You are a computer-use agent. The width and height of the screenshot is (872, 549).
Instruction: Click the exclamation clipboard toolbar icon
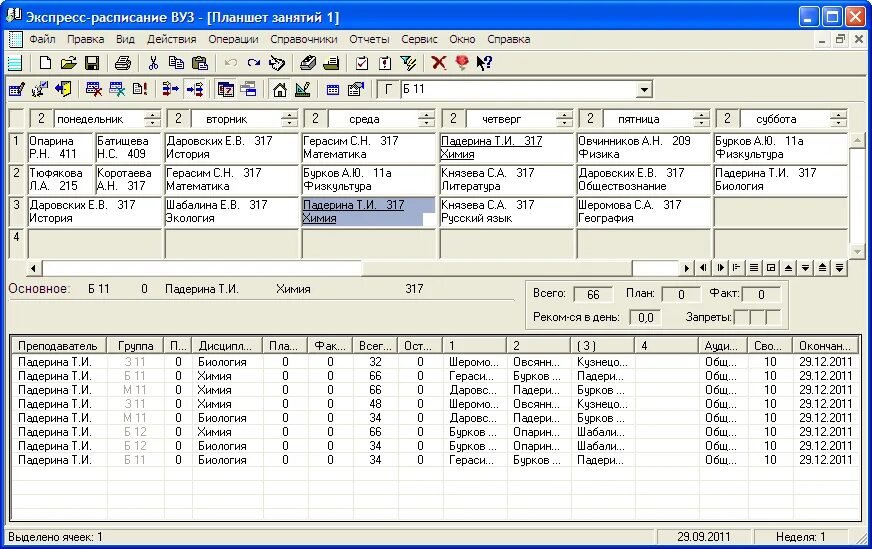385,63
